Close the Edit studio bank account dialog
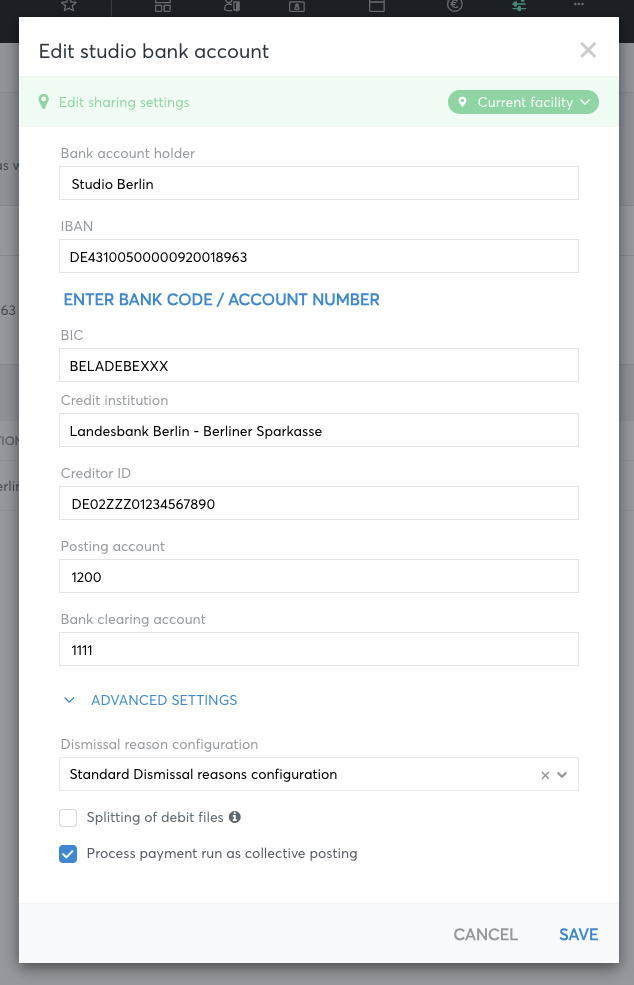Image resolution: width=634 pixels, height=985 pixels. point(588,50)
